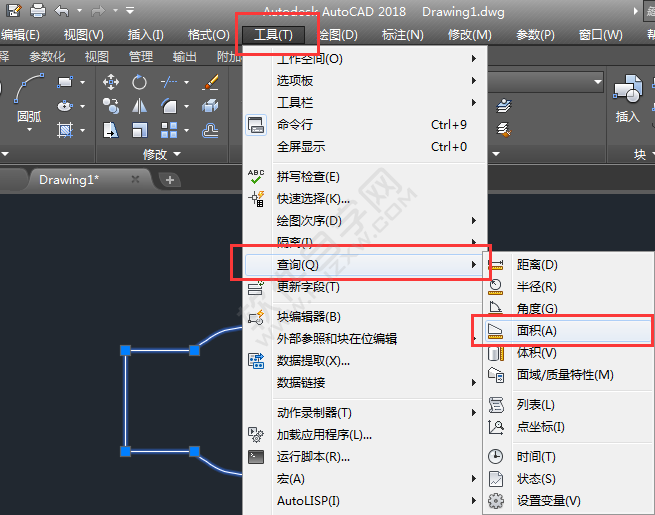Select the Ellipse draw tool icon
Screen dimensions: 655x515
(65, 106)
